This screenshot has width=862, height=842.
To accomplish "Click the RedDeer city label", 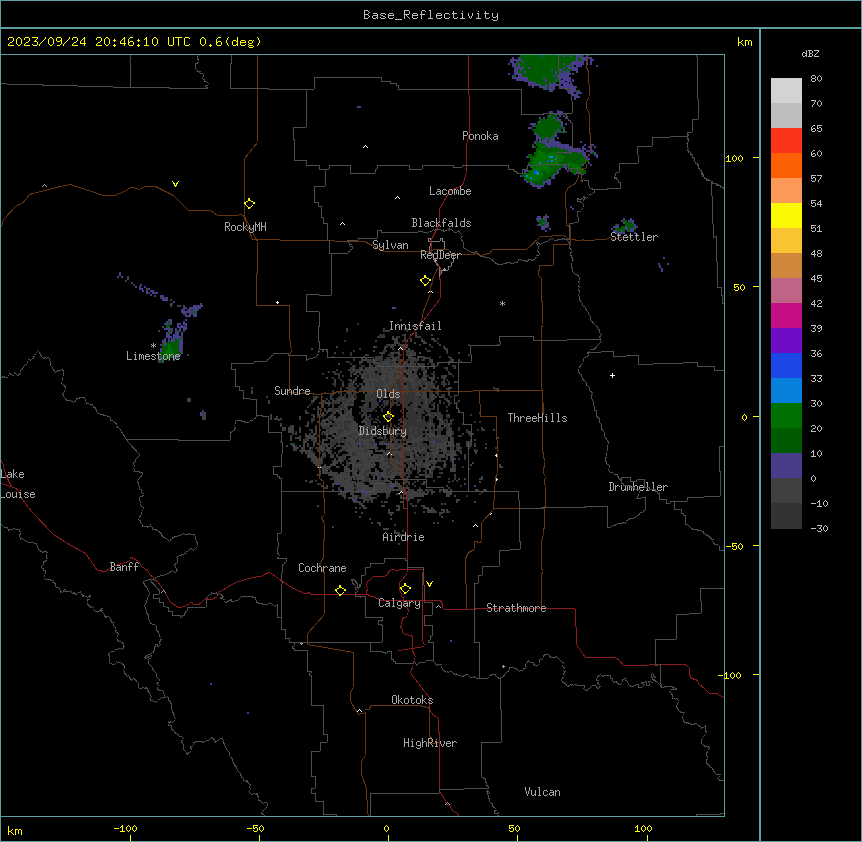I will click(x=440, y=255).
